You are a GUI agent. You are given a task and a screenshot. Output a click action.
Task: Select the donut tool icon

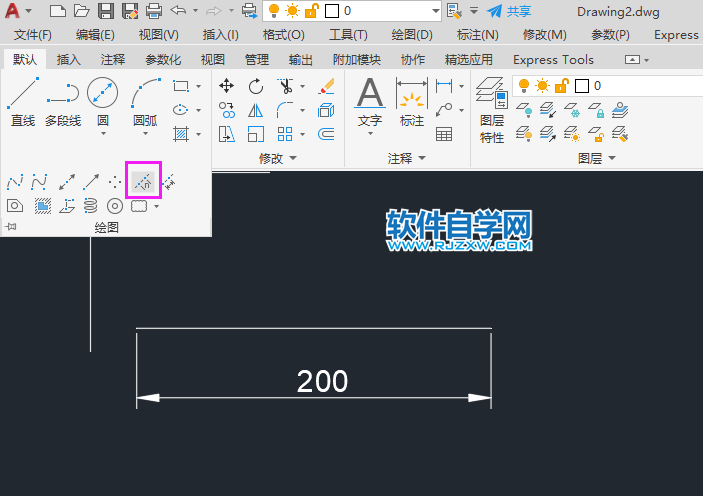115,206
